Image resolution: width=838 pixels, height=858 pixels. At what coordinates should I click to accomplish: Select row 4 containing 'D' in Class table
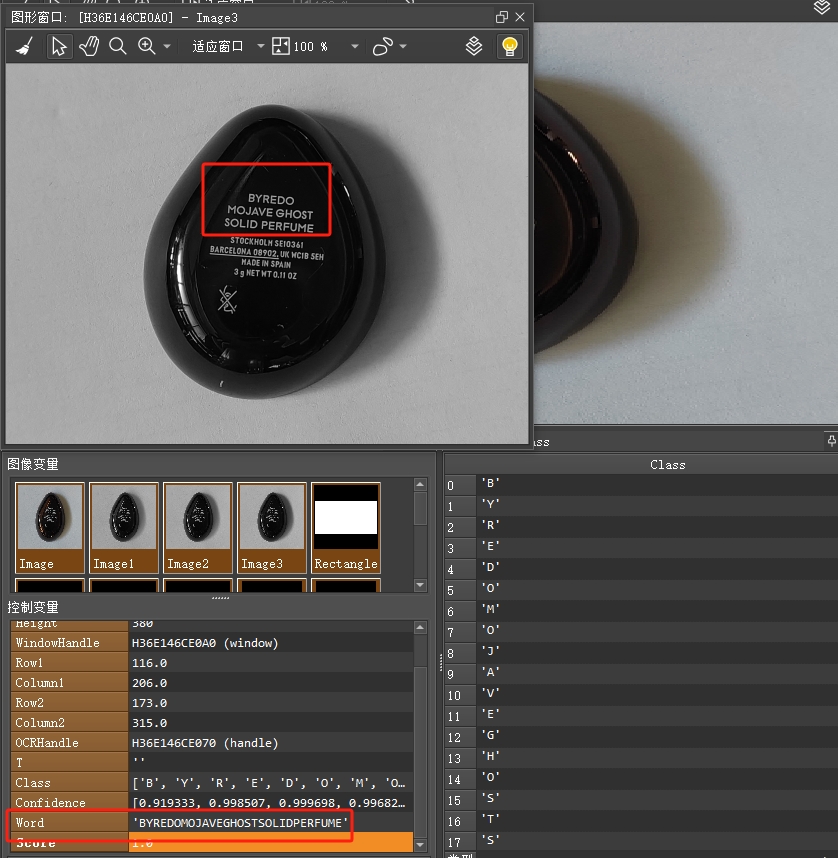point(641,569)
